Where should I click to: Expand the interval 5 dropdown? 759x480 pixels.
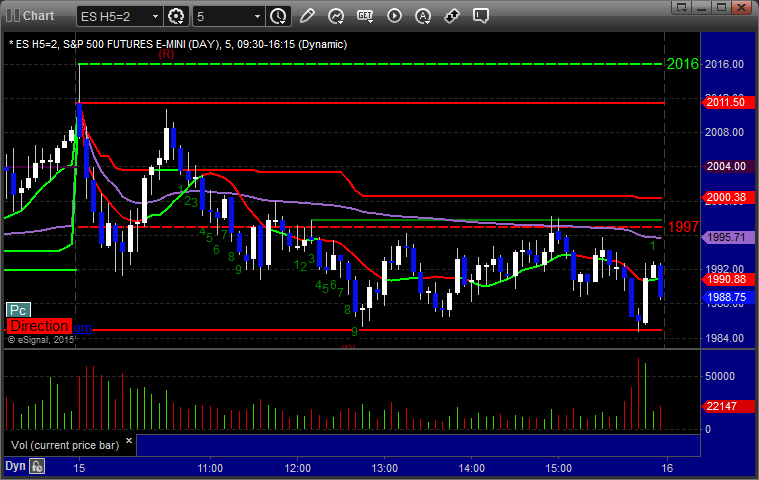point(258,16)
